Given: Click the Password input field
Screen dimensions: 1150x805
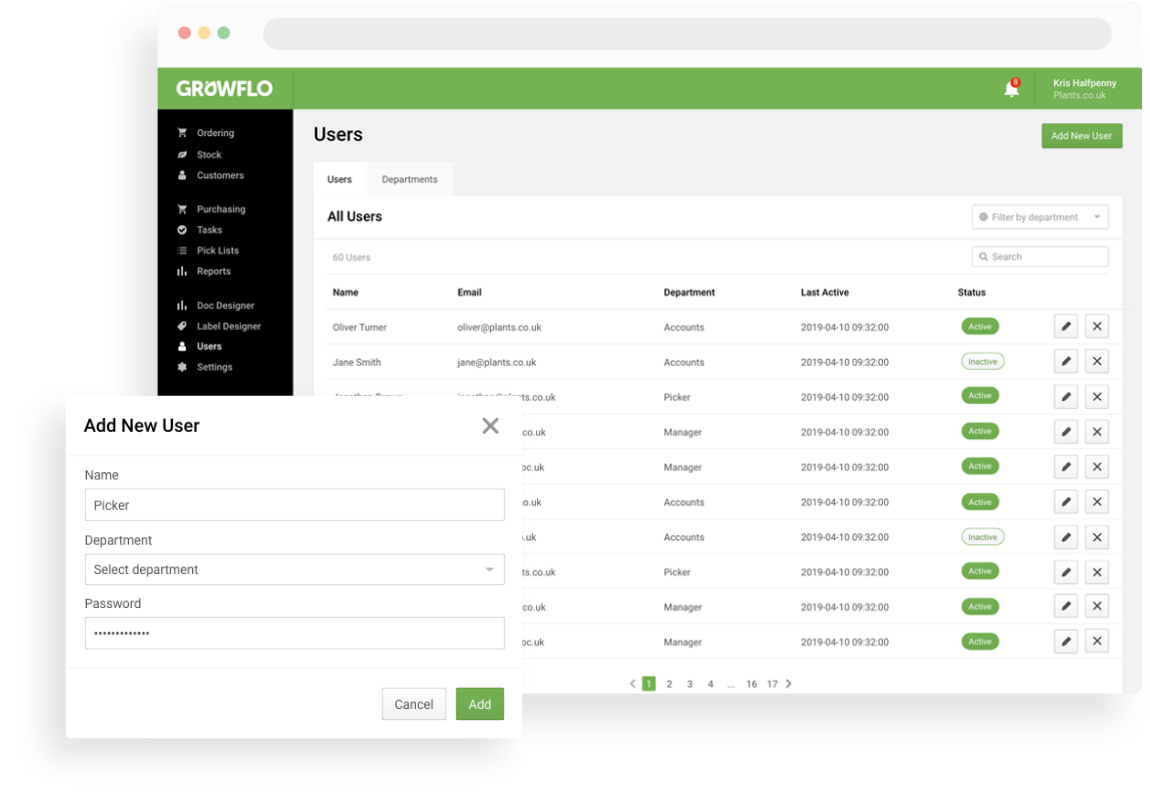Looking at the screenshot, I should [x=294, y=633].
